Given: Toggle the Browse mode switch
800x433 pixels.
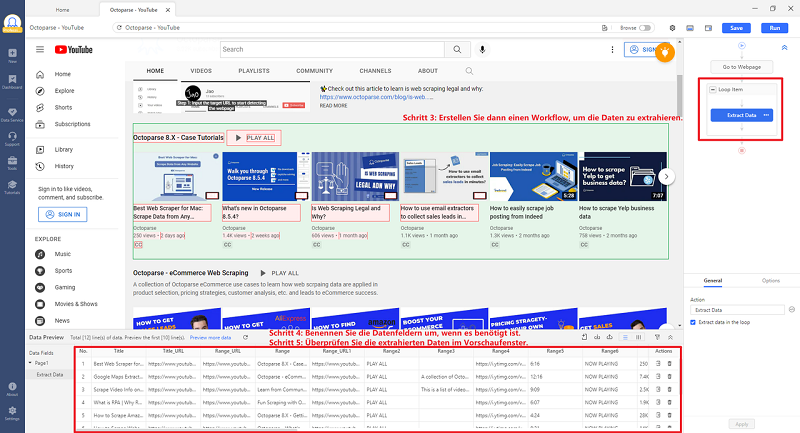Looking at the screenshot, I should pos(645,28).
